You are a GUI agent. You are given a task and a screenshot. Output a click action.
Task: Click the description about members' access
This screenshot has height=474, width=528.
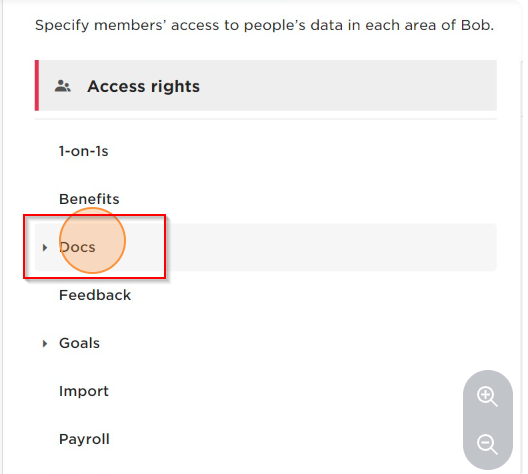pos(264,25)
